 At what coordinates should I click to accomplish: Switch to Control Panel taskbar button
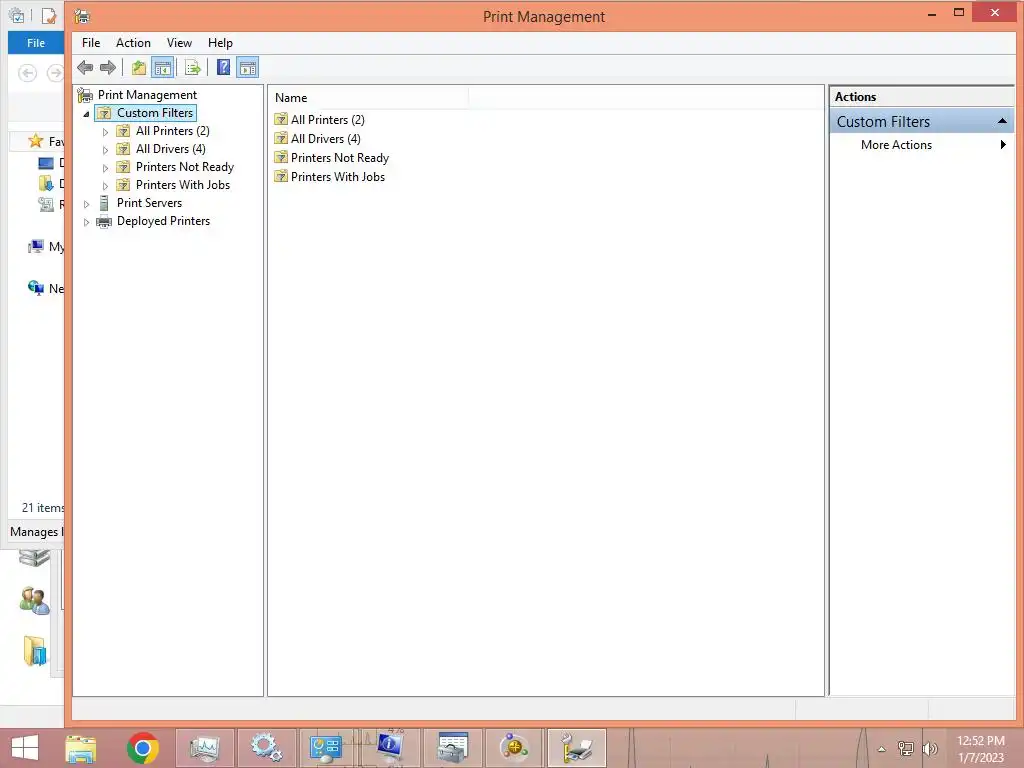[327, 748]
